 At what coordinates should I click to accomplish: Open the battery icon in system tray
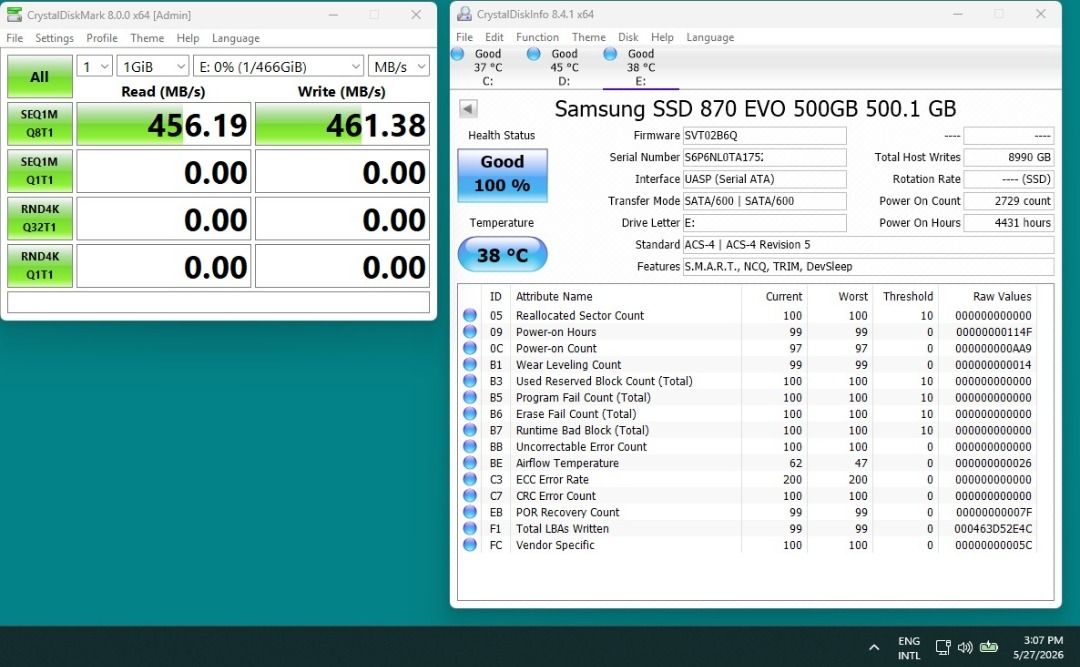(988, 646)
